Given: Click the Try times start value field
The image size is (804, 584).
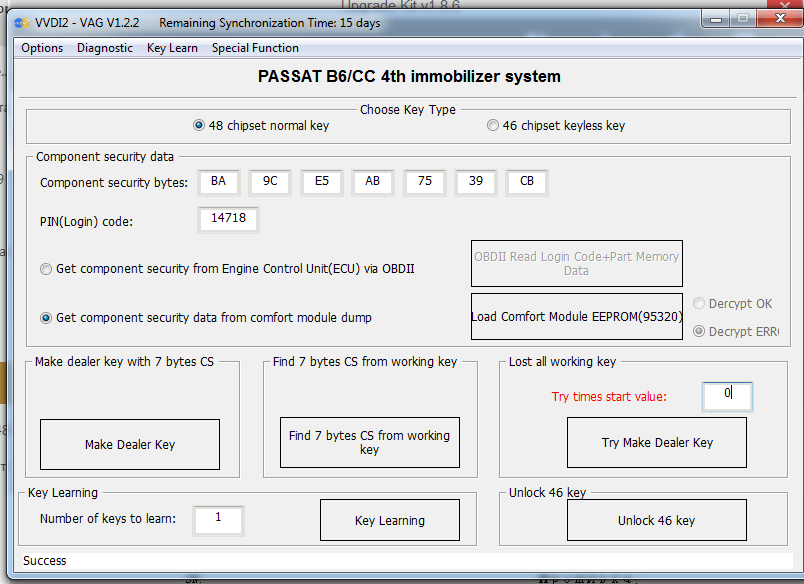Looking at the screenshot, I should pos(727,396).
